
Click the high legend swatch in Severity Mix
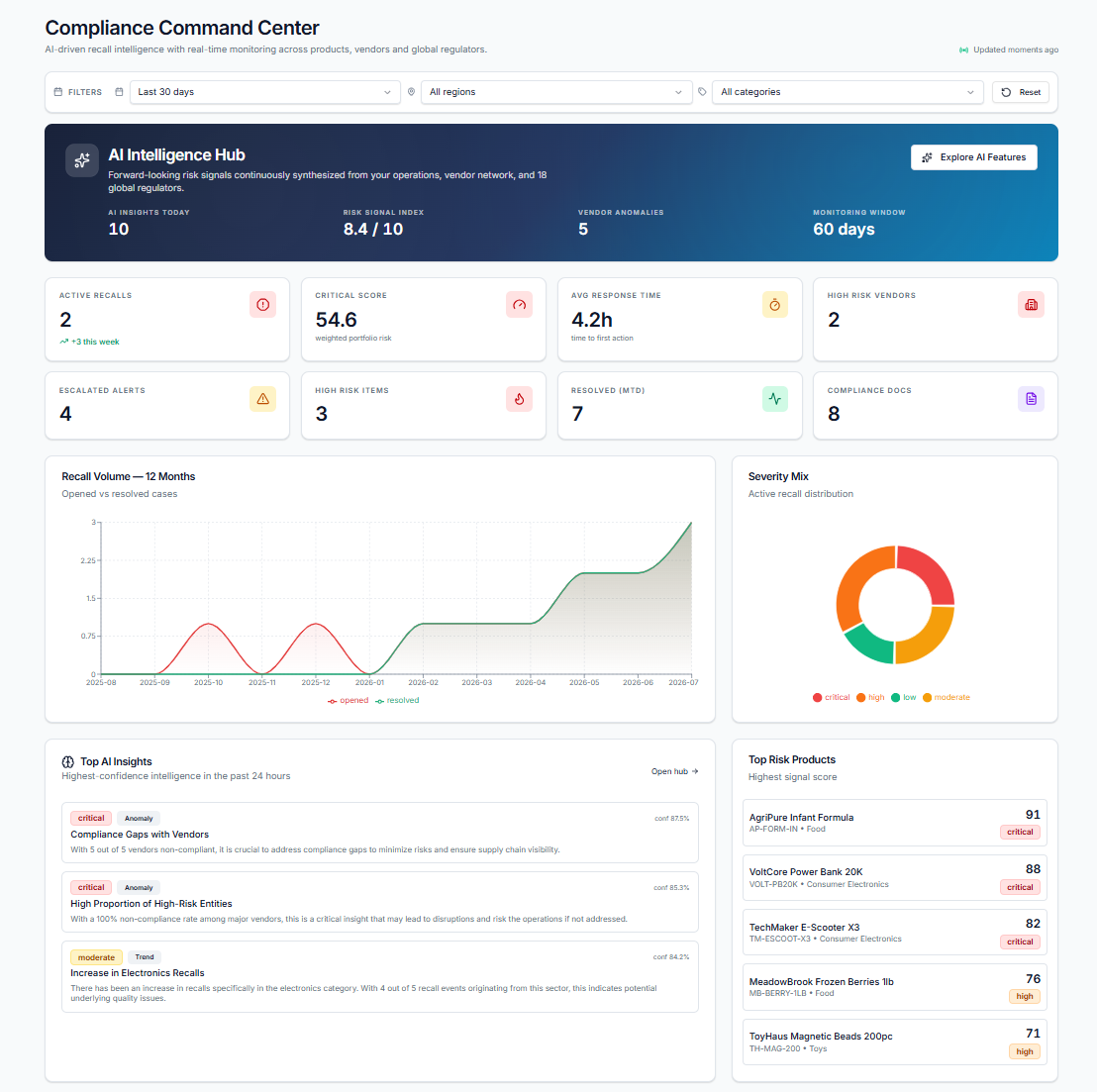click(x=860, y=697)
